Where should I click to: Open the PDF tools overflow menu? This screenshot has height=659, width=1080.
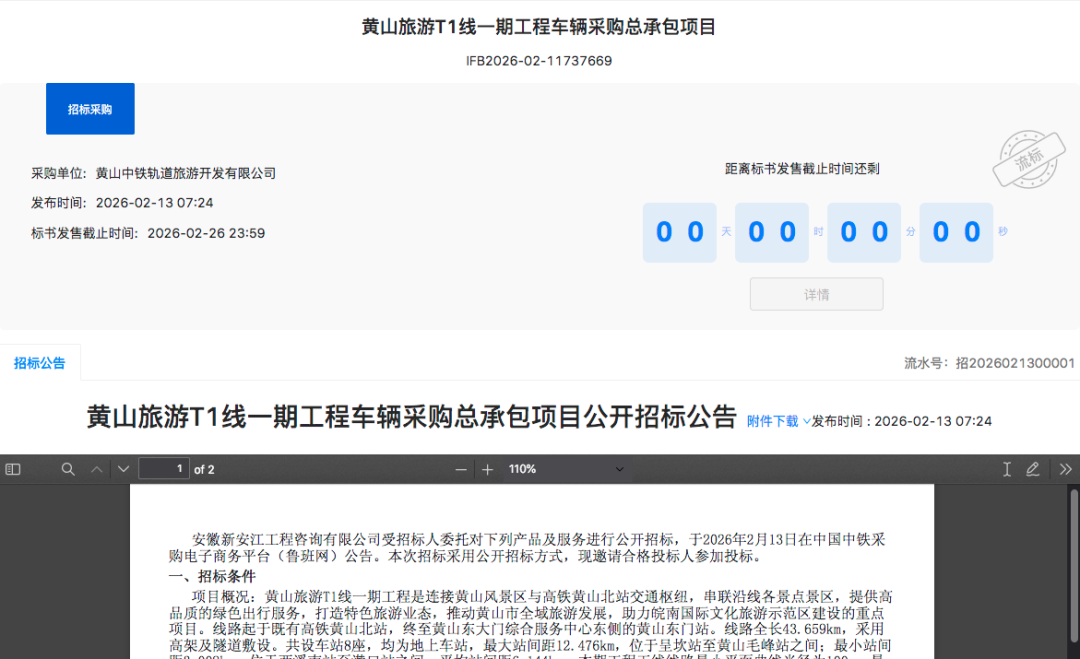[x=1065, y=469]
